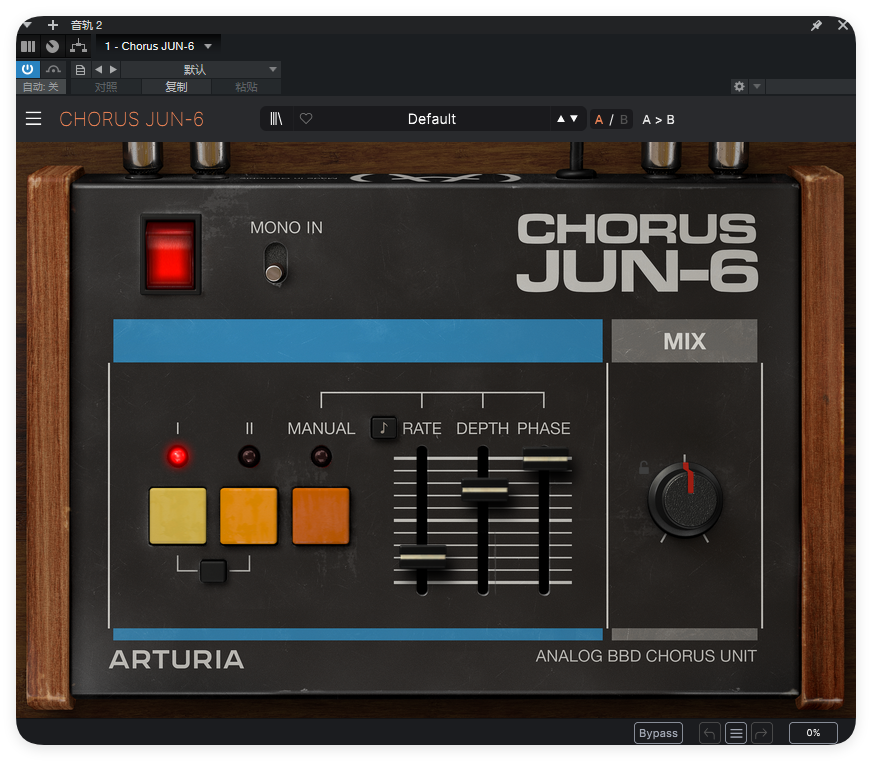Flip the MONO IN switch
The height and width of the screenshot is (761, 872).
point(275,263)
